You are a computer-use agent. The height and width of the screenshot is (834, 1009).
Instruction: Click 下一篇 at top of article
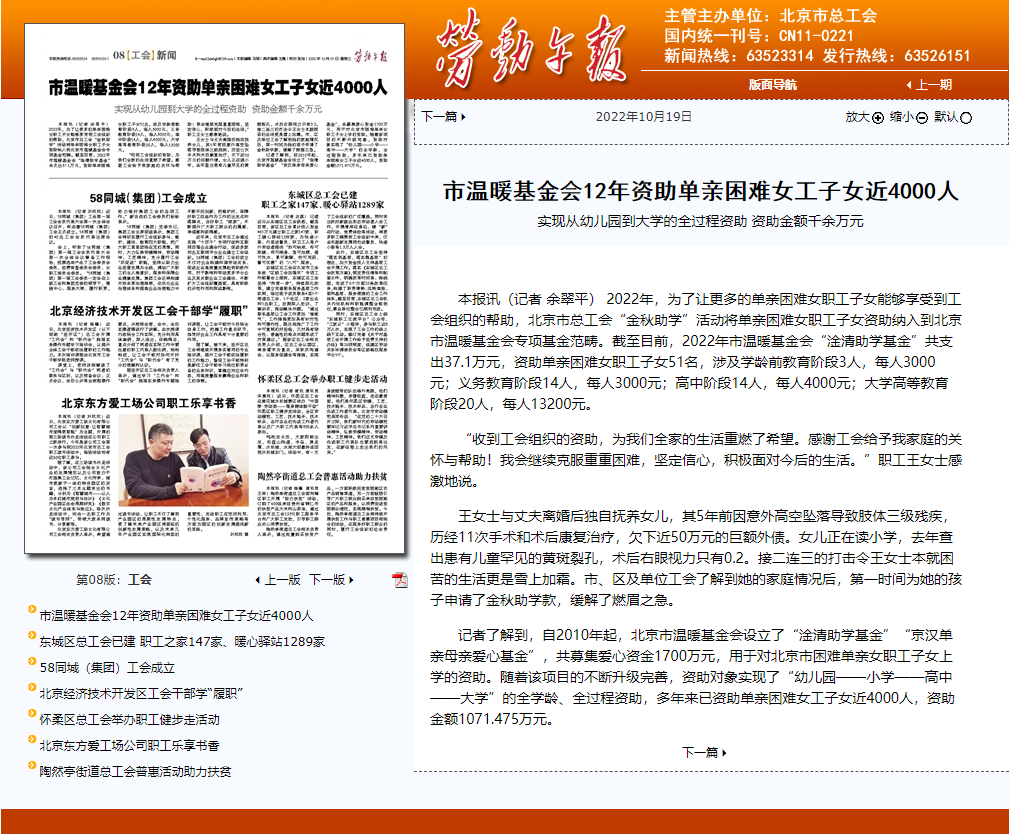[x=443, y=116]
